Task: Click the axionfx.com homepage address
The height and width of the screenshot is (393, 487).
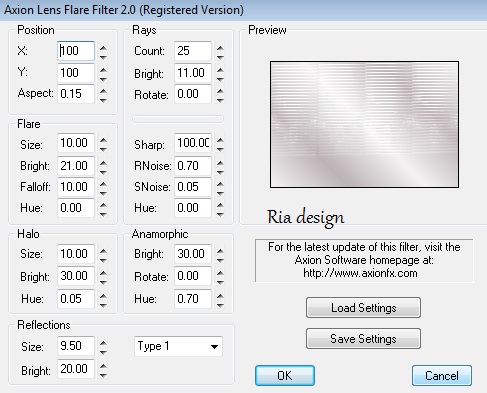Action: (360, 273)
